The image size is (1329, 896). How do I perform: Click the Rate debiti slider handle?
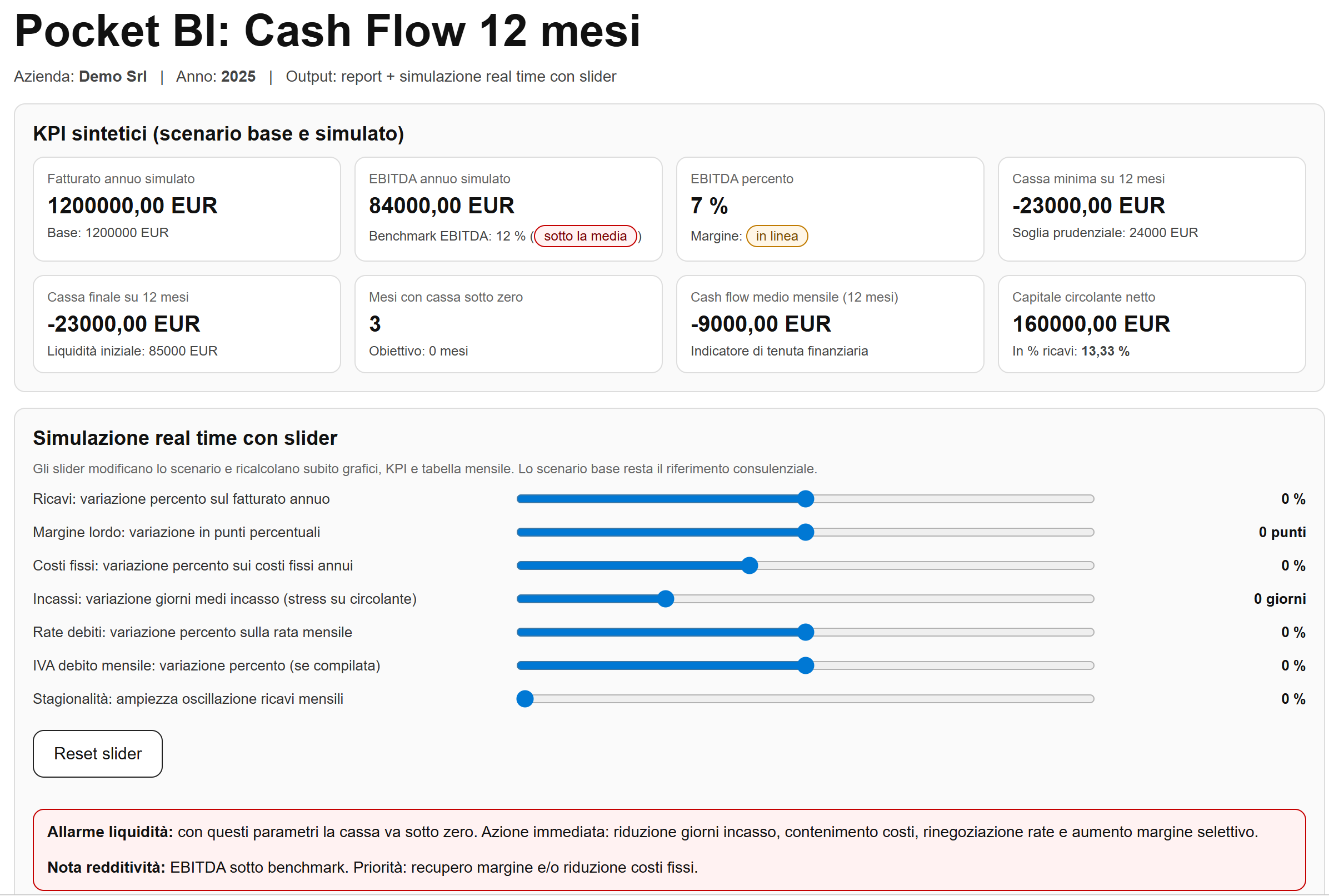[x=805, y=632]
